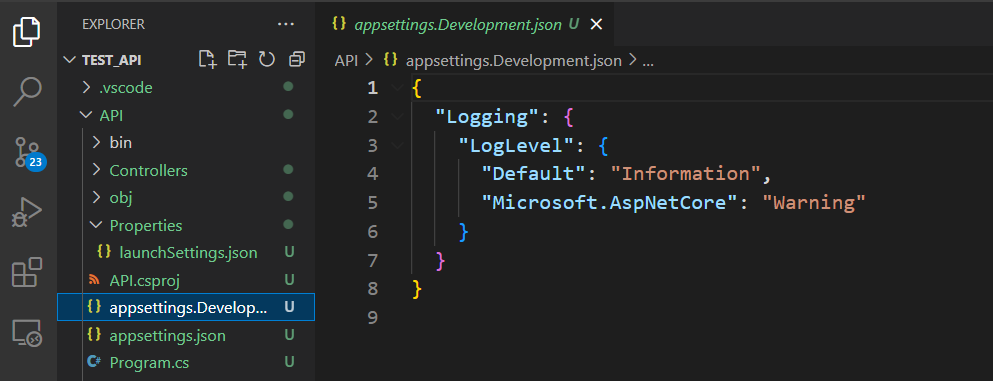
Task: Click the "Information" value on line 4
Action: [685, 173]
